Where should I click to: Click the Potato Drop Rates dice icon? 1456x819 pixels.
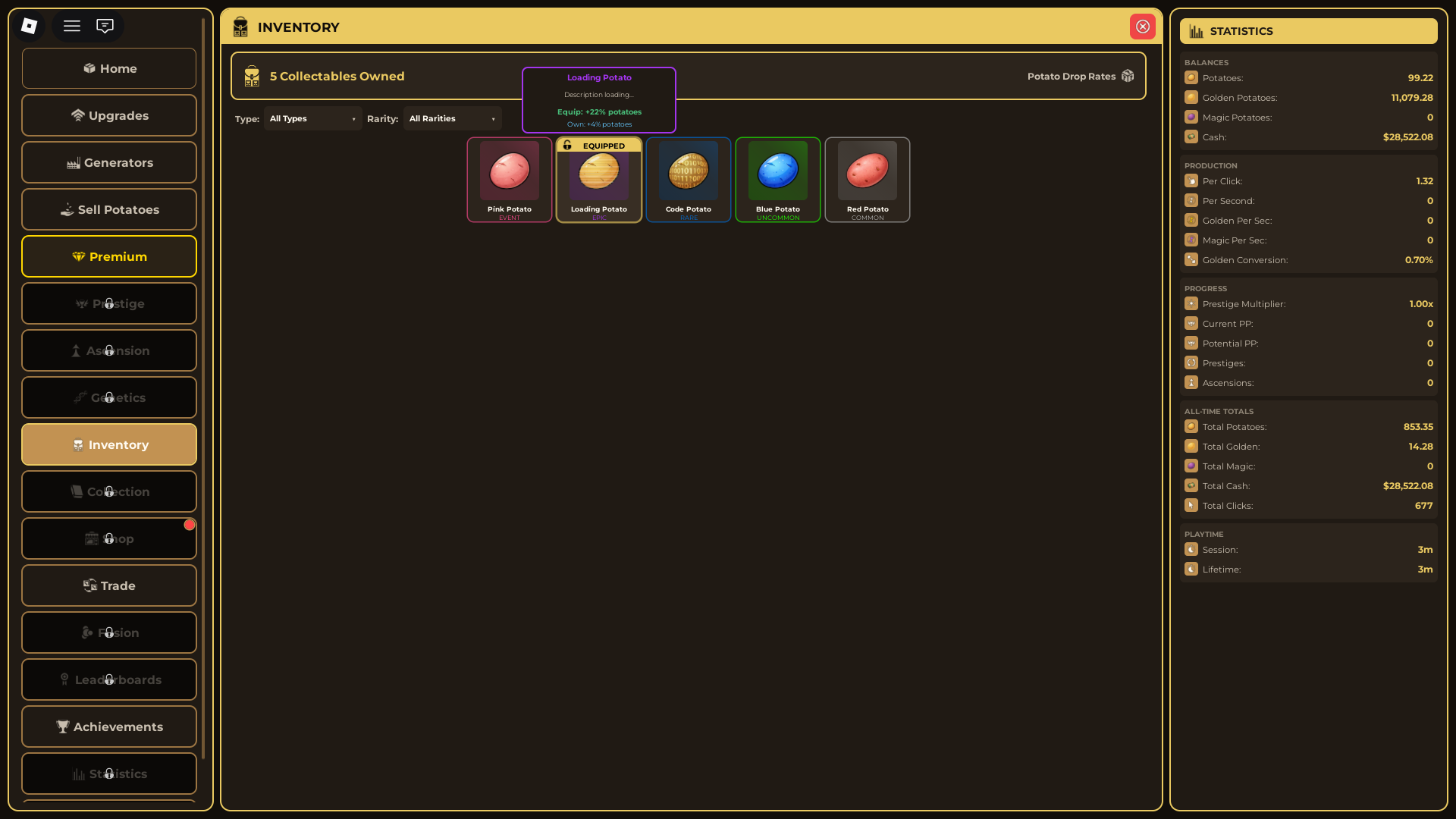pos(1128,76)
